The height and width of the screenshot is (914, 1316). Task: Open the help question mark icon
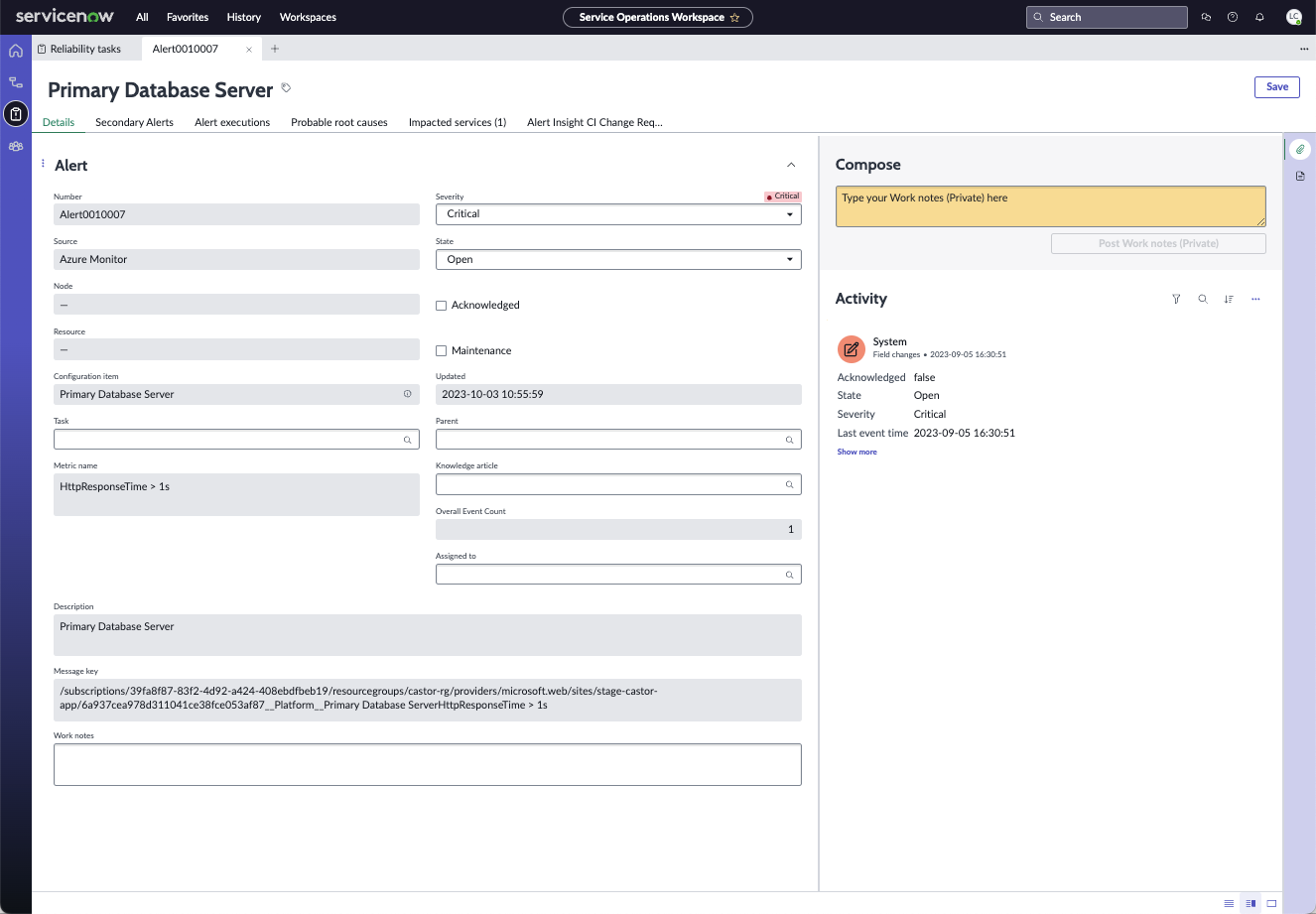[x=1233, y=17]
